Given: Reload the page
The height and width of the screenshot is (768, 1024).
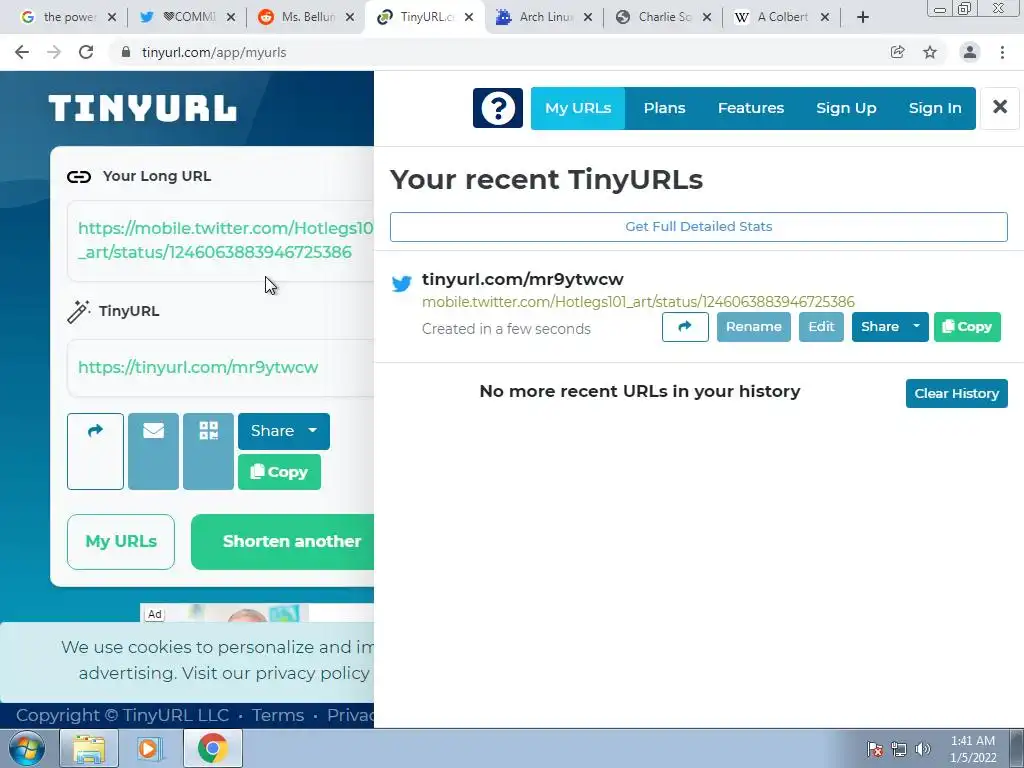Looking at the screenshot, I should 86,52.
